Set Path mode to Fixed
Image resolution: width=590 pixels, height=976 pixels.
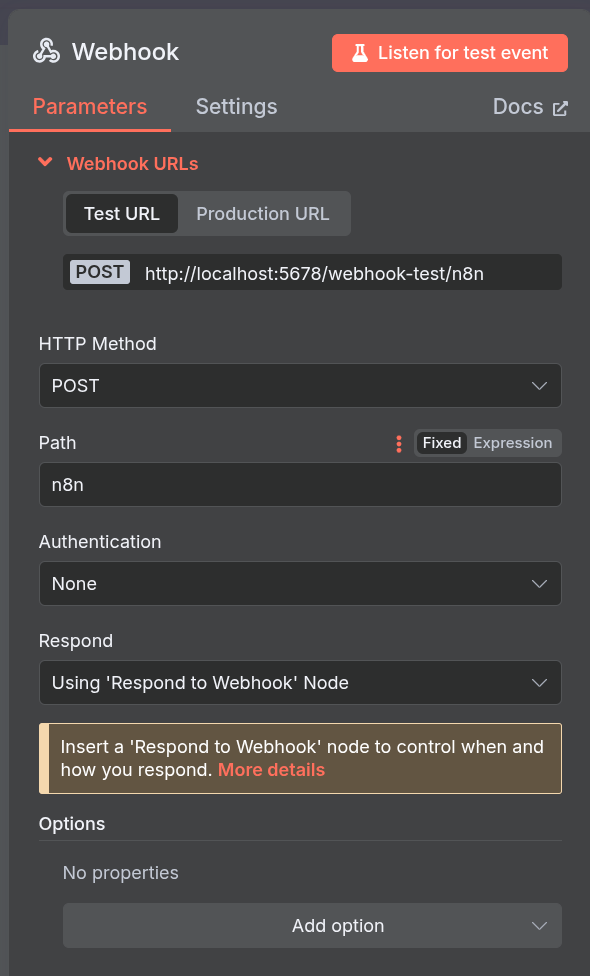(x=442, y=443)
